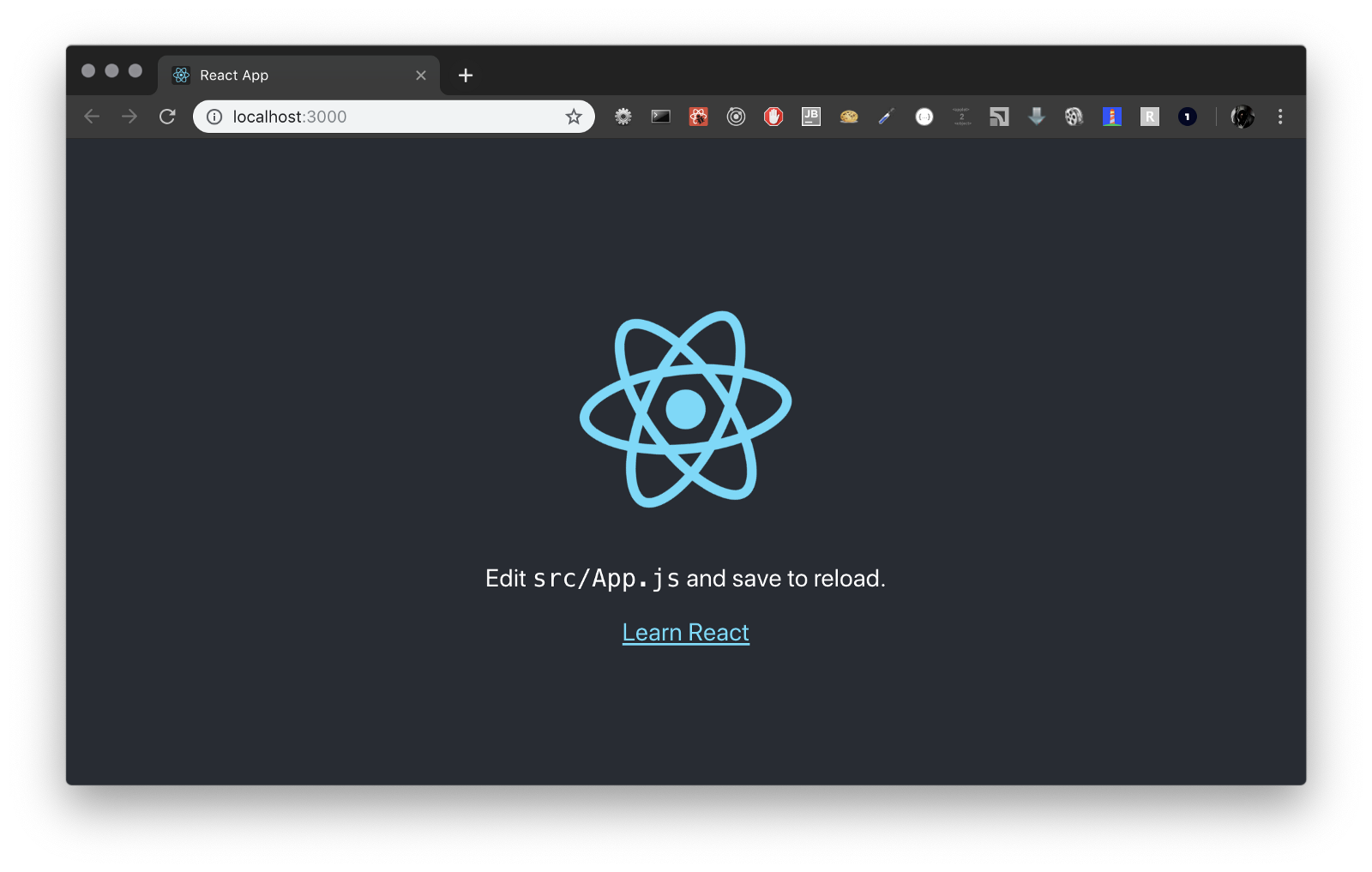This screenshot has height=872, width=1372.
Task: Follow the Learn React link
Action: pyautogui.click(x=686, y=633)
